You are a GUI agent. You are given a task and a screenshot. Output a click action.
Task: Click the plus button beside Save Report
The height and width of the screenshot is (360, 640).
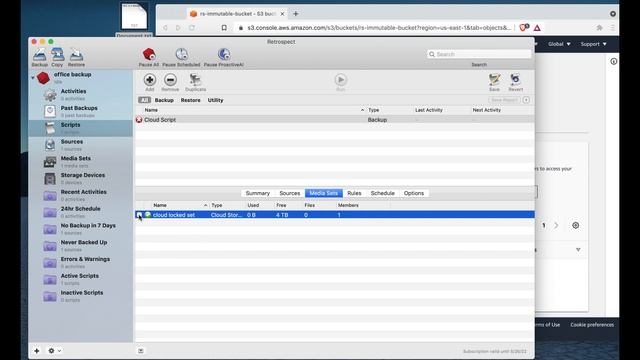(x=526, y=100)
